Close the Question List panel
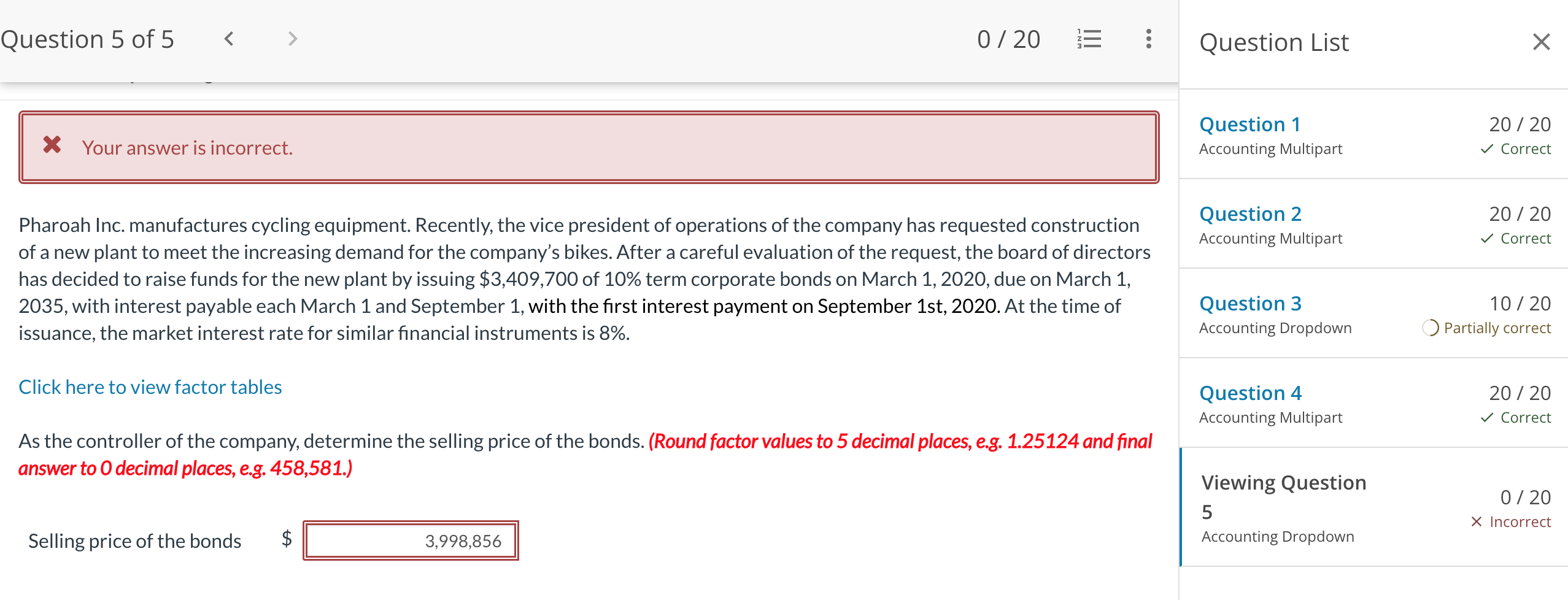This screenshot has height=600, width=1568. click(x=1541, y=42)
